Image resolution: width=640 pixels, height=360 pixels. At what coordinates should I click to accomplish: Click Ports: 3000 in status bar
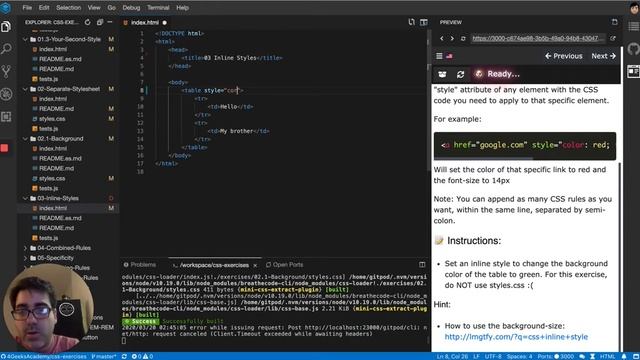coord(556,356)
